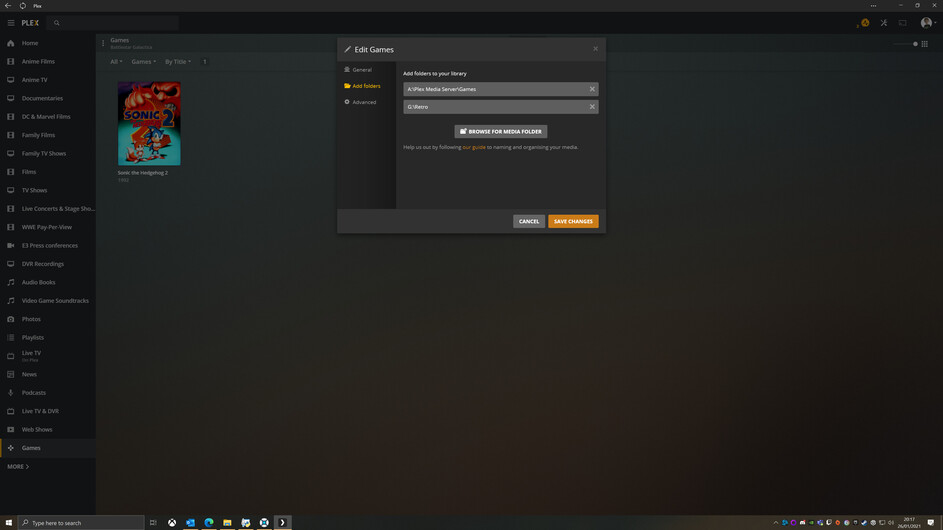Open settings wrench icon
This screenshot has width=943, height=530.
883,23
